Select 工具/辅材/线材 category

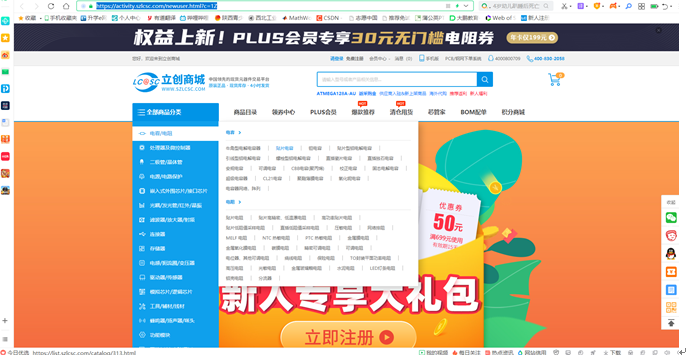[176, 306]
